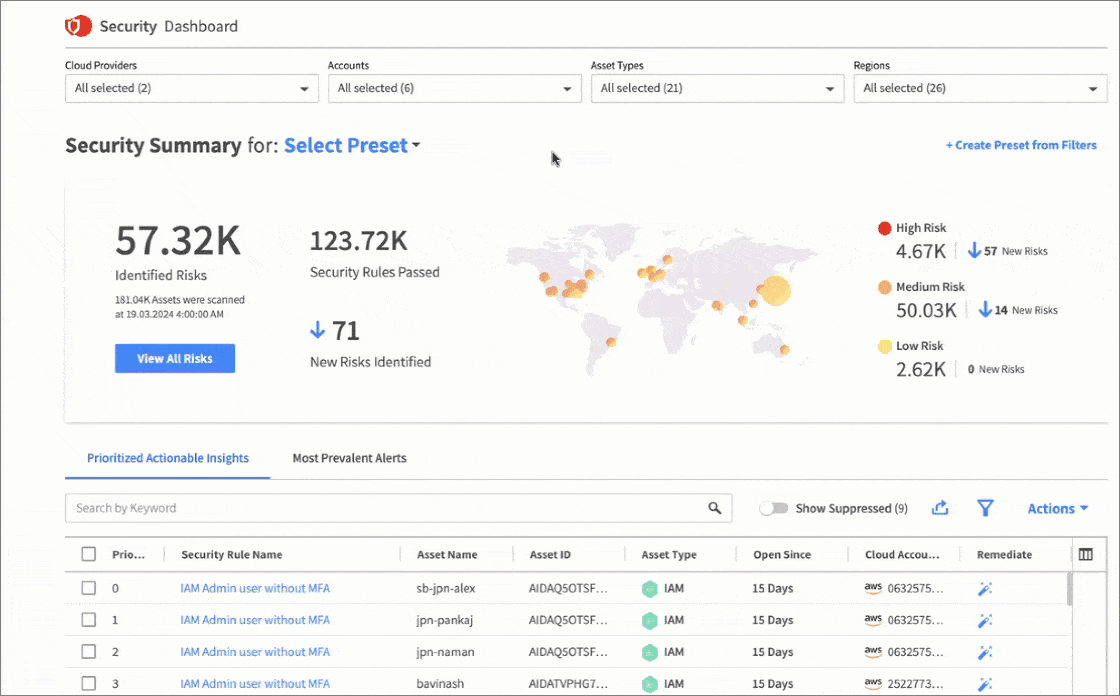This screenshot has height=696, width=1120.
Task: Check the box for priority 0 row
Action: coord(89,588)
